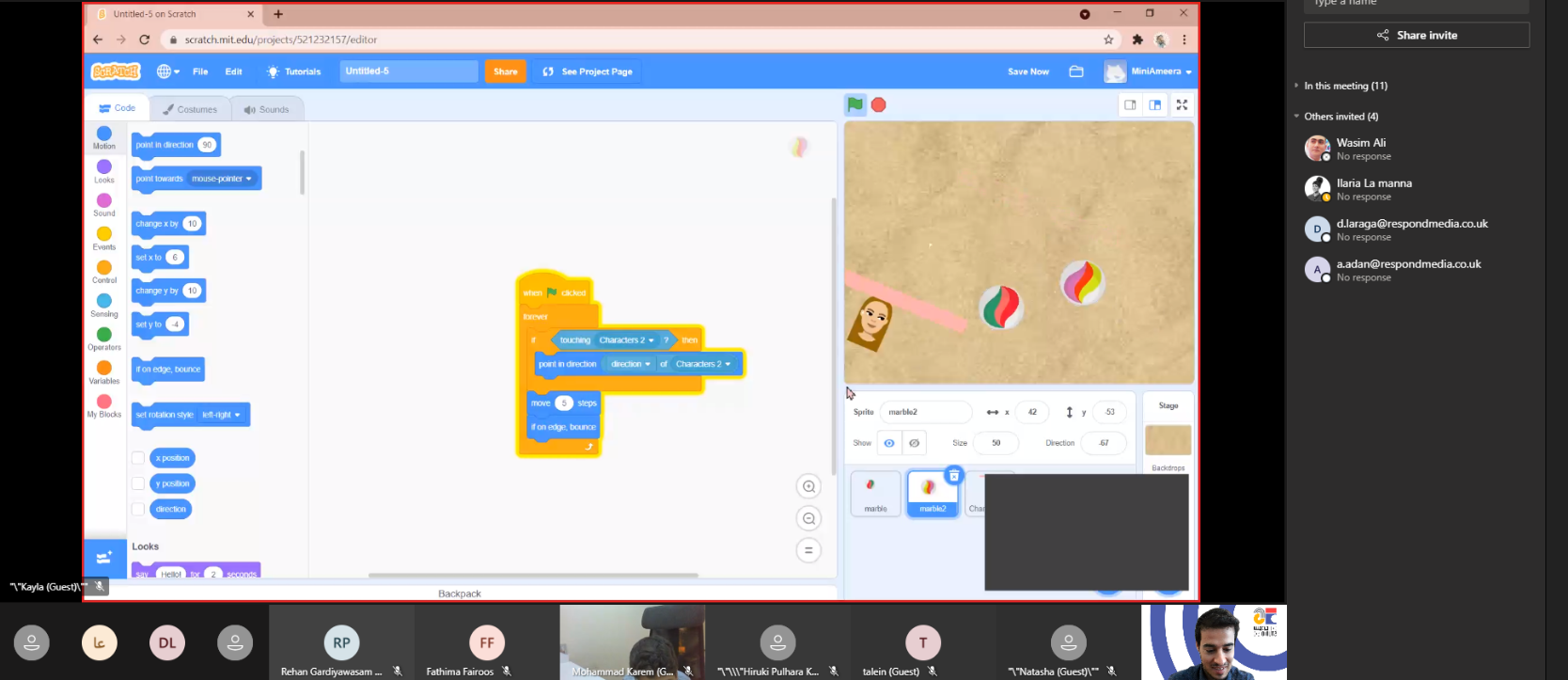Enter full screen stage mode
Image resolution: width=1568 pixels, height=680 pixels.
pos(1183,105)
